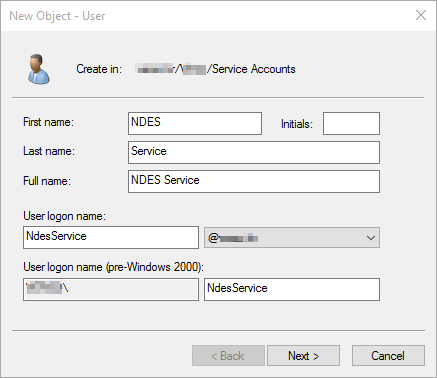The image size is (437, 378).
Task: Click the Last name label
Action: pos(49,151)
